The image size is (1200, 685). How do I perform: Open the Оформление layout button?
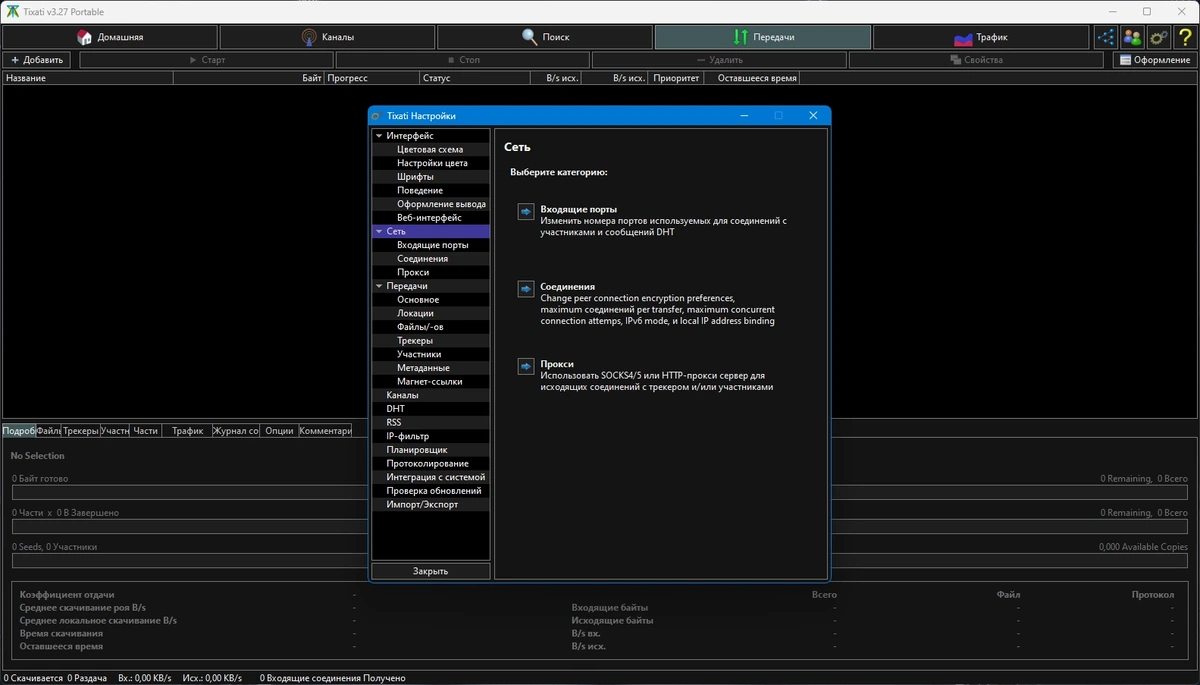(1155, 60)
